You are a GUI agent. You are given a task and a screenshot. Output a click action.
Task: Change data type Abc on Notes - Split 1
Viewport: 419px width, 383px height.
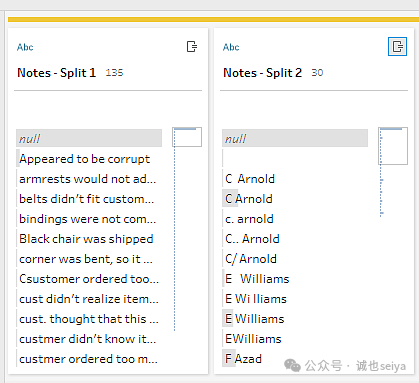25,47
